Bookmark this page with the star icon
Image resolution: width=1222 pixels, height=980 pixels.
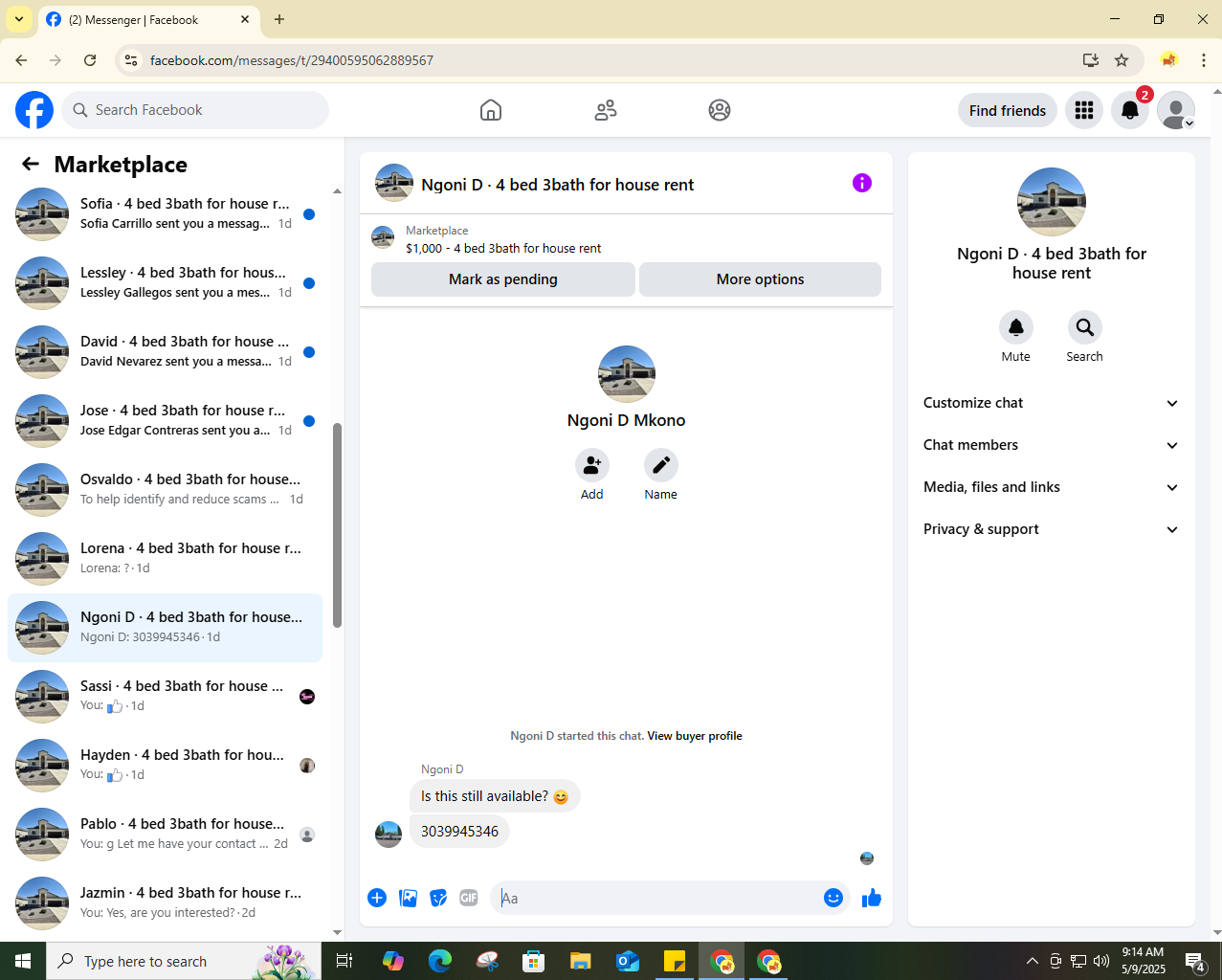[x=1122, y=60]
